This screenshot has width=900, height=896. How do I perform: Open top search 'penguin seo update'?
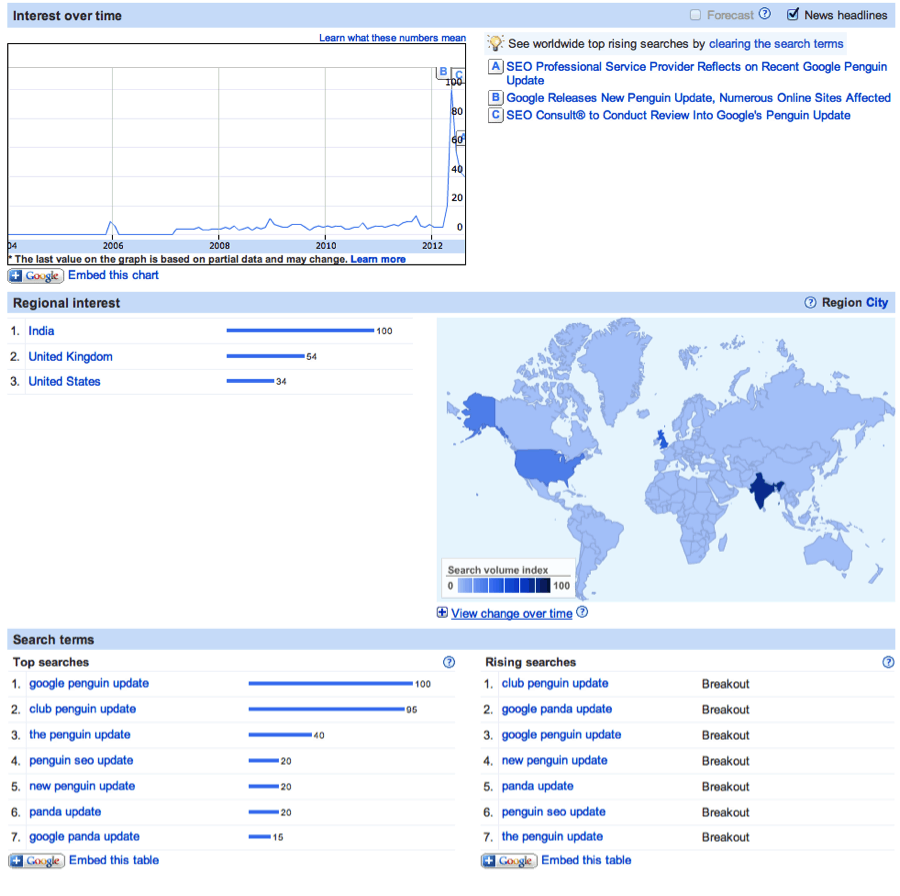81,761
